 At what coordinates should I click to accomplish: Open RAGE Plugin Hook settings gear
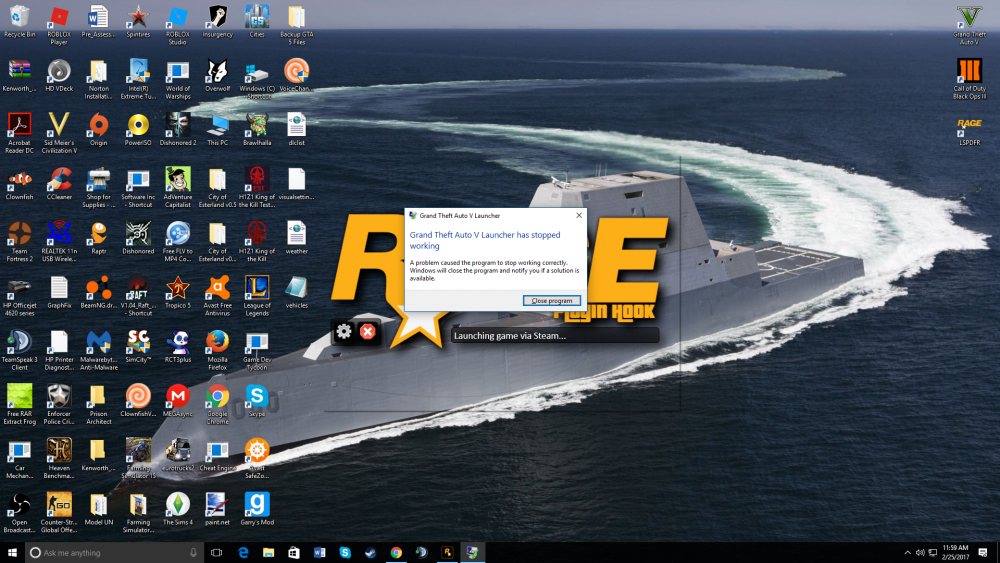pos(344,331)
